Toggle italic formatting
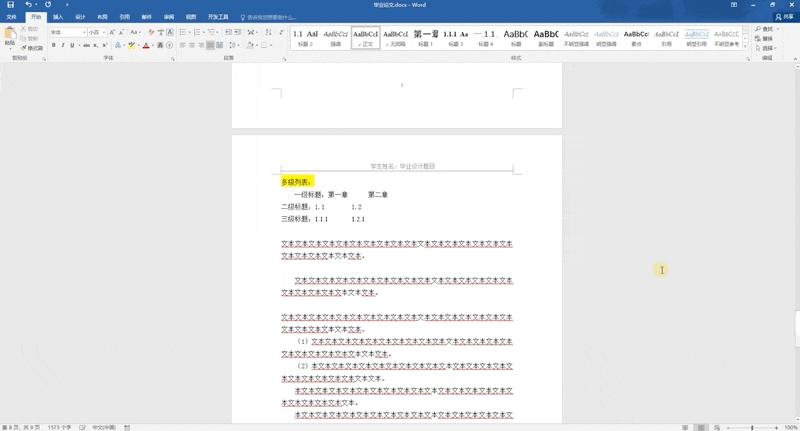The height and width of the screenshot is (431, 800). coord(63,45)
